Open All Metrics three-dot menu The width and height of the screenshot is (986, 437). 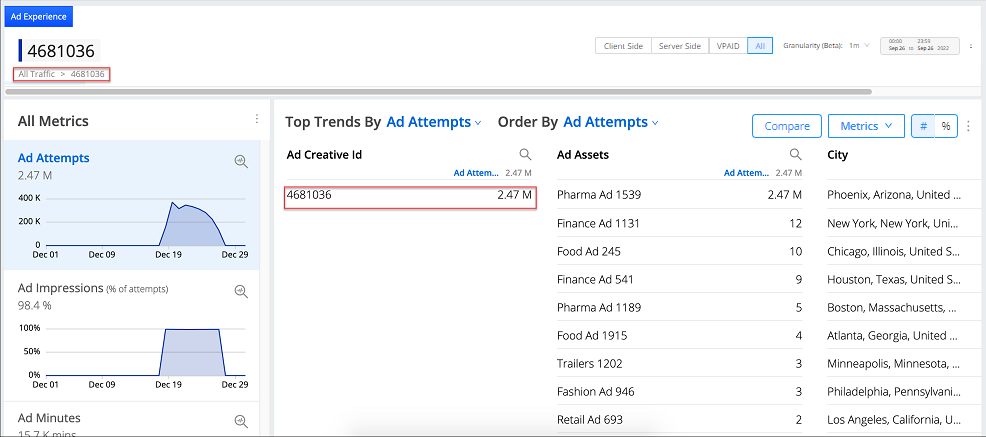coord(256,119)
